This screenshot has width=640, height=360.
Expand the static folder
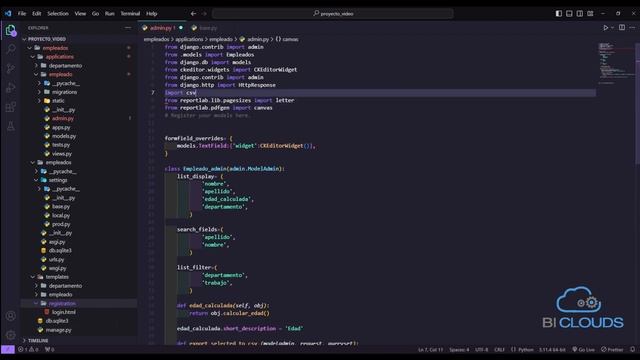pos(58,101)
